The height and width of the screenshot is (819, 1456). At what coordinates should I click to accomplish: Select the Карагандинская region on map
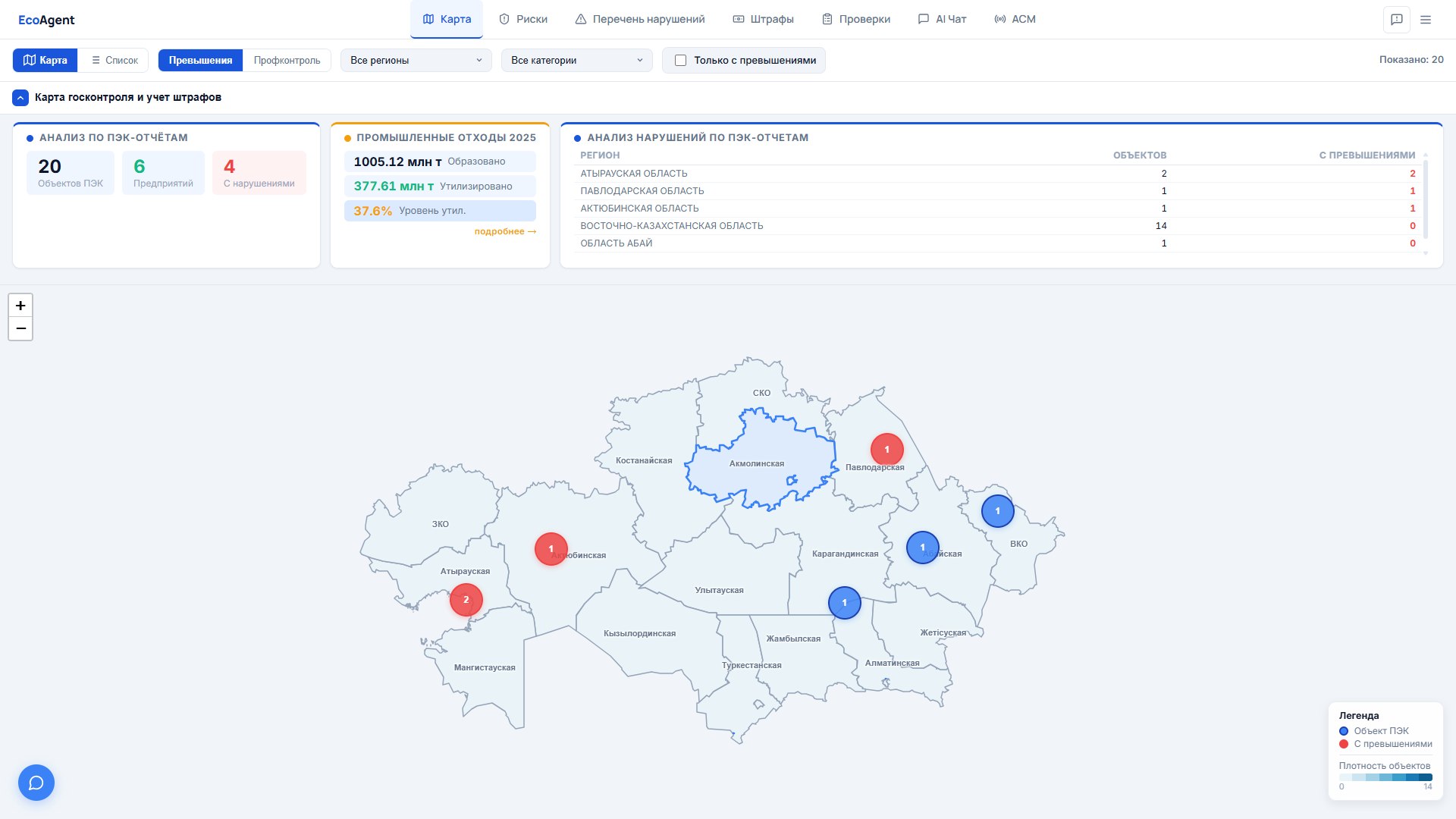(x=845, y=554)
